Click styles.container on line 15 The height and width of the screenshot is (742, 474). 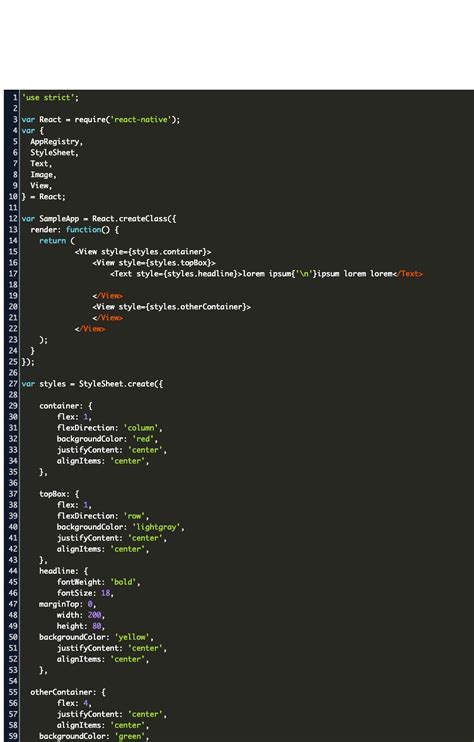(x=167, y=252)
